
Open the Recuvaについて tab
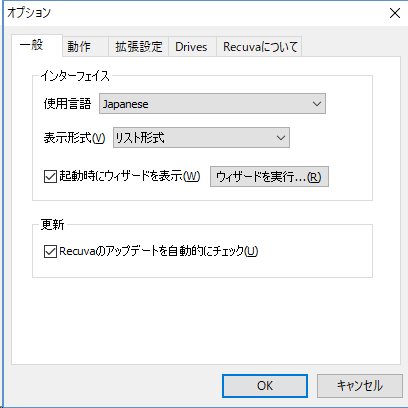[259, 46]
